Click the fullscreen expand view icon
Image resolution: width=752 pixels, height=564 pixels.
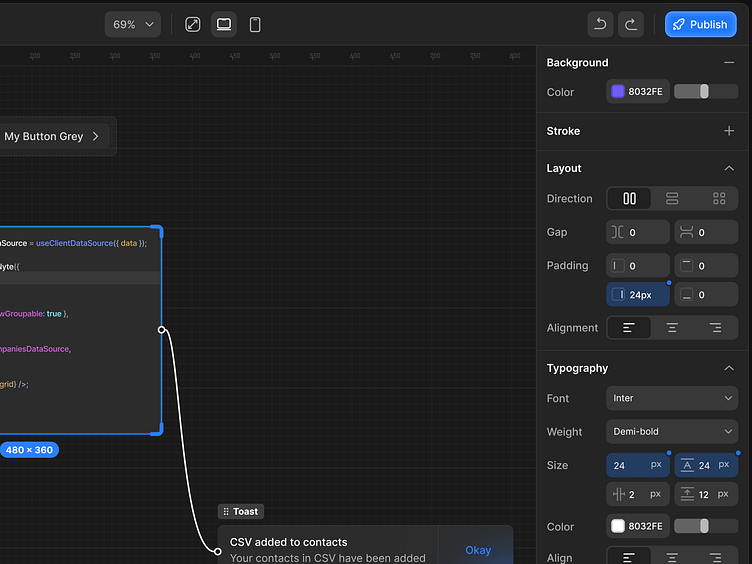193,24
